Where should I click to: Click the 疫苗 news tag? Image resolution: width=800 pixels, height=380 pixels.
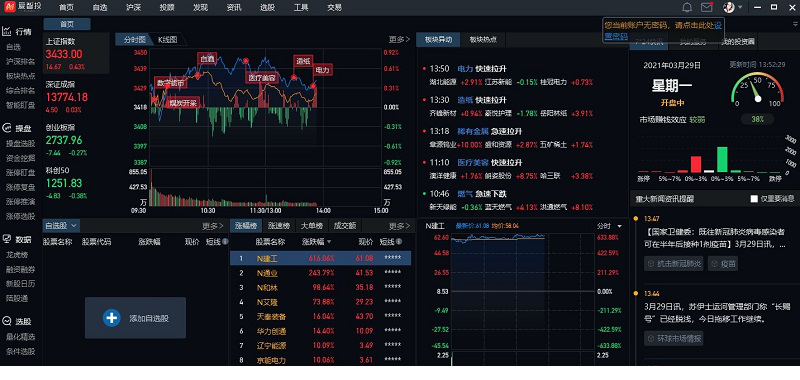pyautogui.click(x=722, y=264)
